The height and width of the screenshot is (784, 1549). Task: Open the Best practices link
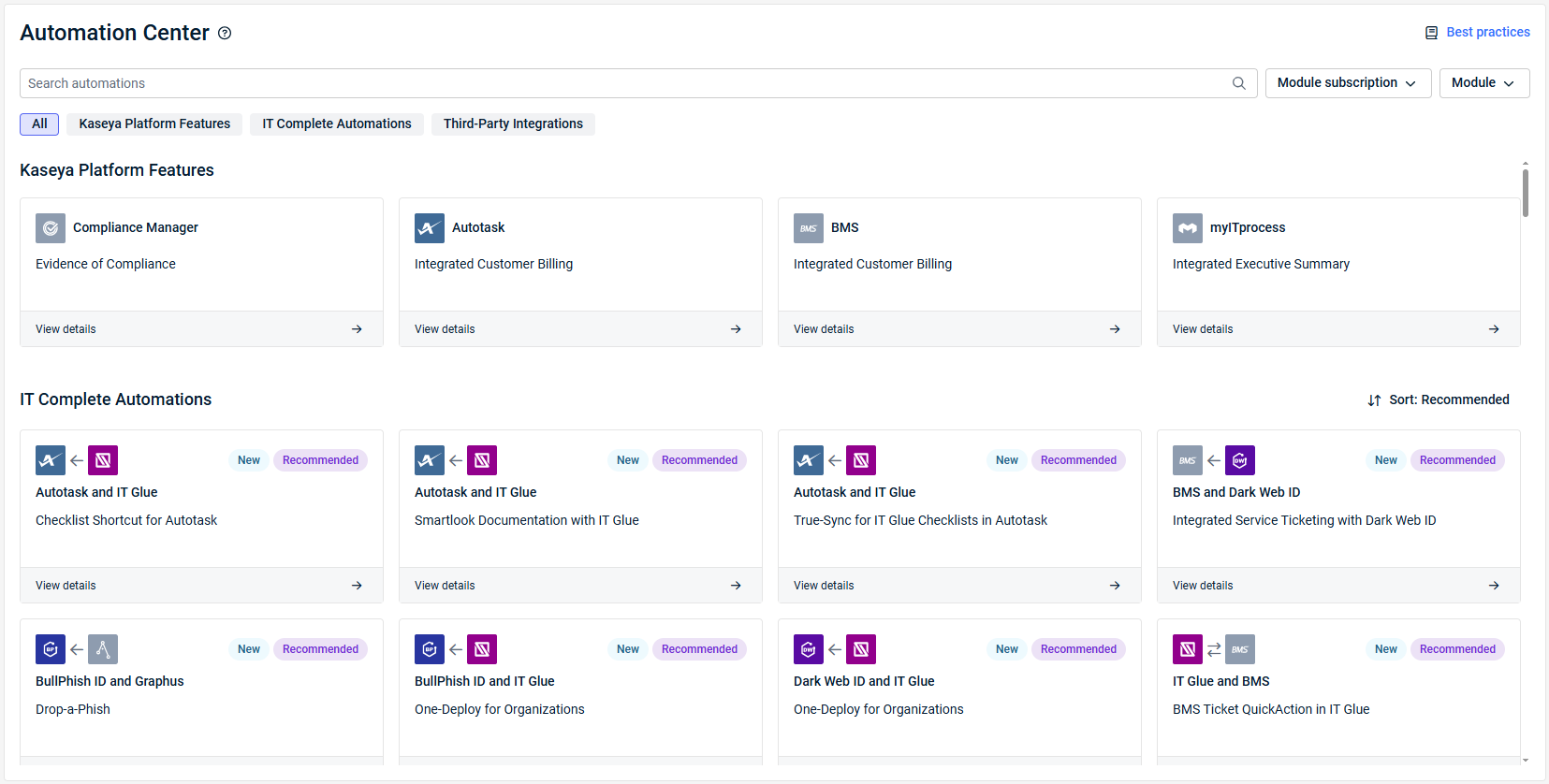click(1488, 33)
